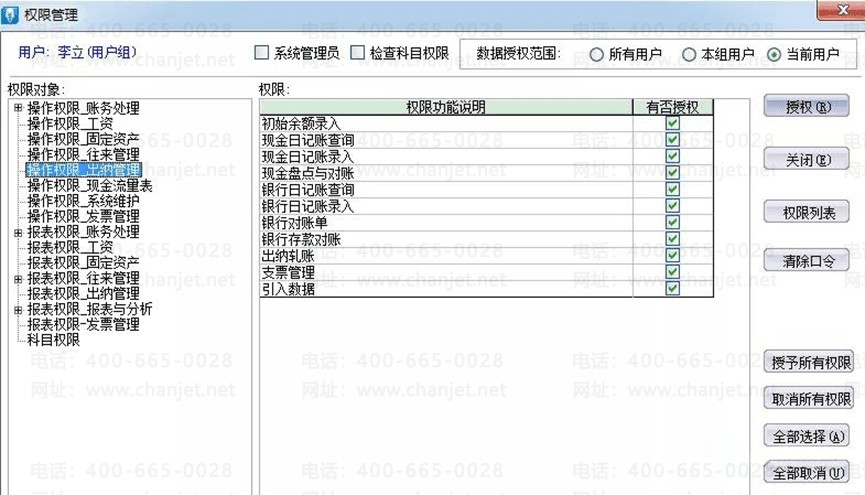Click the 权限功能说明 column header
Image resolution: width=865 pixels, height=495 pixels.
446,107
